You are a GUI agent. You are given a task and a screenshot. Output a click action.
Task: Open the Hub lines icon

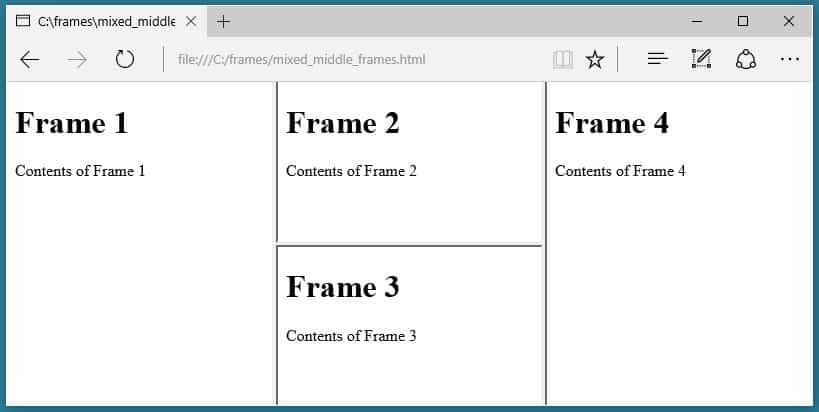click(x=657, y=60)
